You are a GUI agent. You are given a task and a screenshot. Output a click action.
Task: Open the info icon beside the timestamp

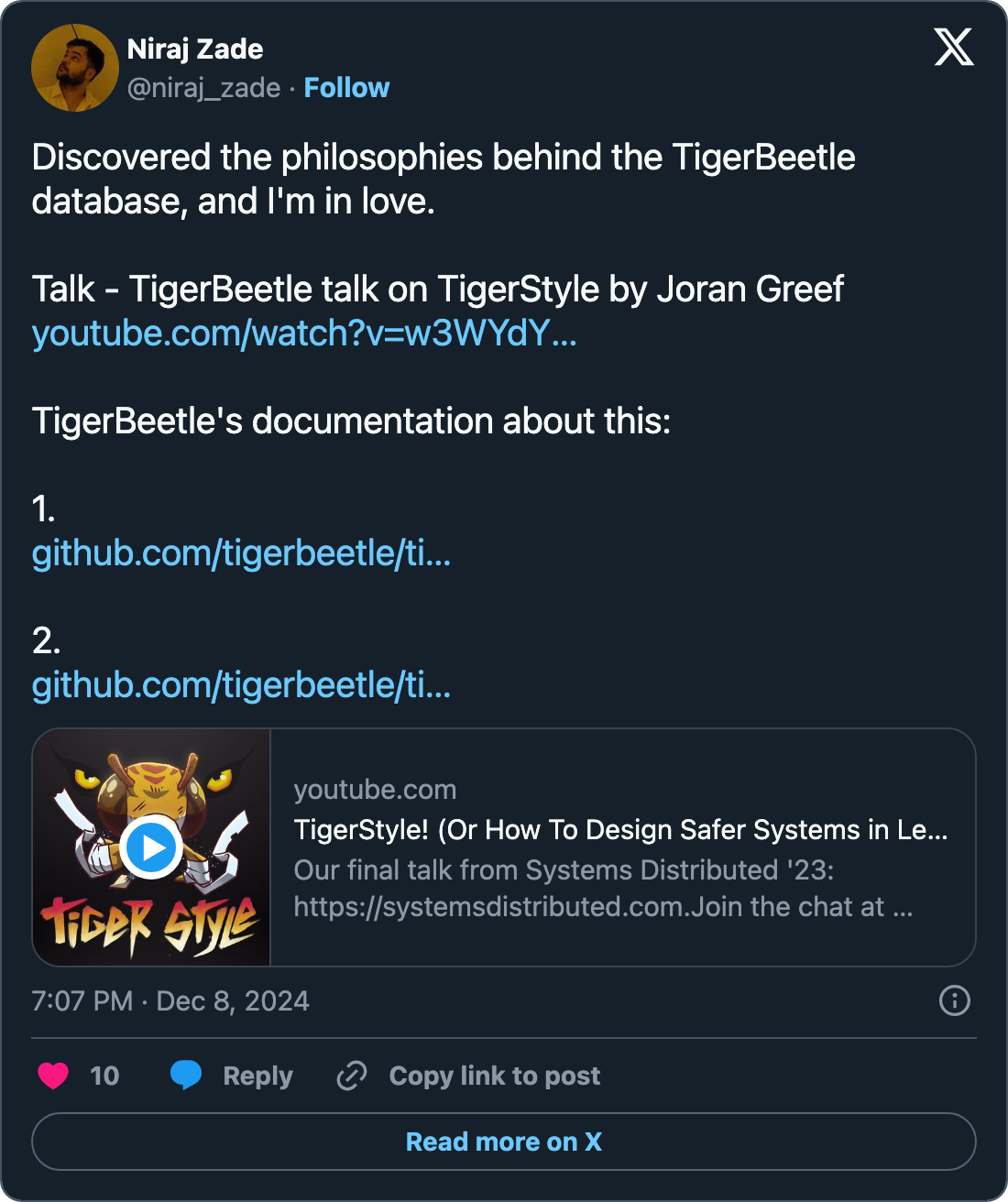click(954, 1000)
